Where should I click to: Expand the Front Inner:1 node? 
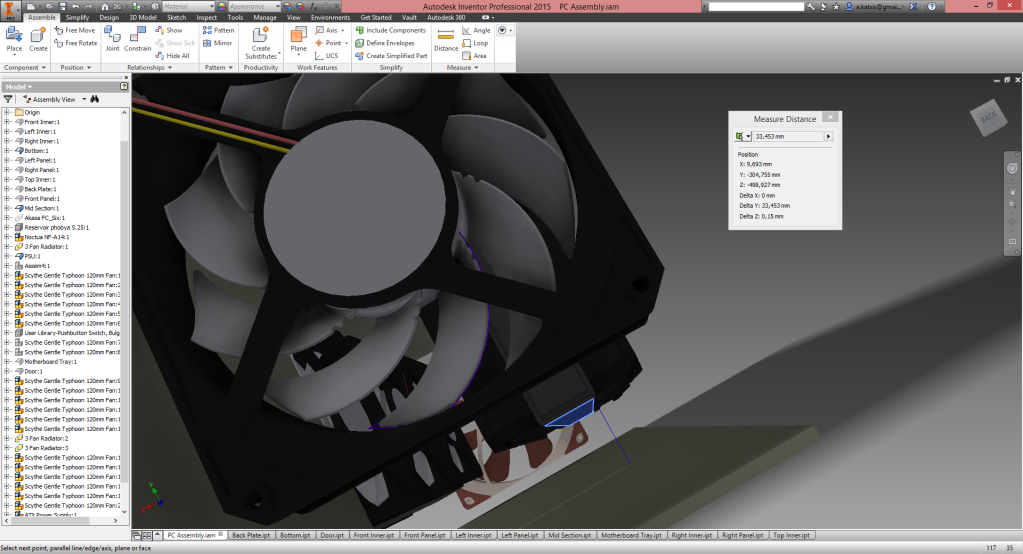7,122
